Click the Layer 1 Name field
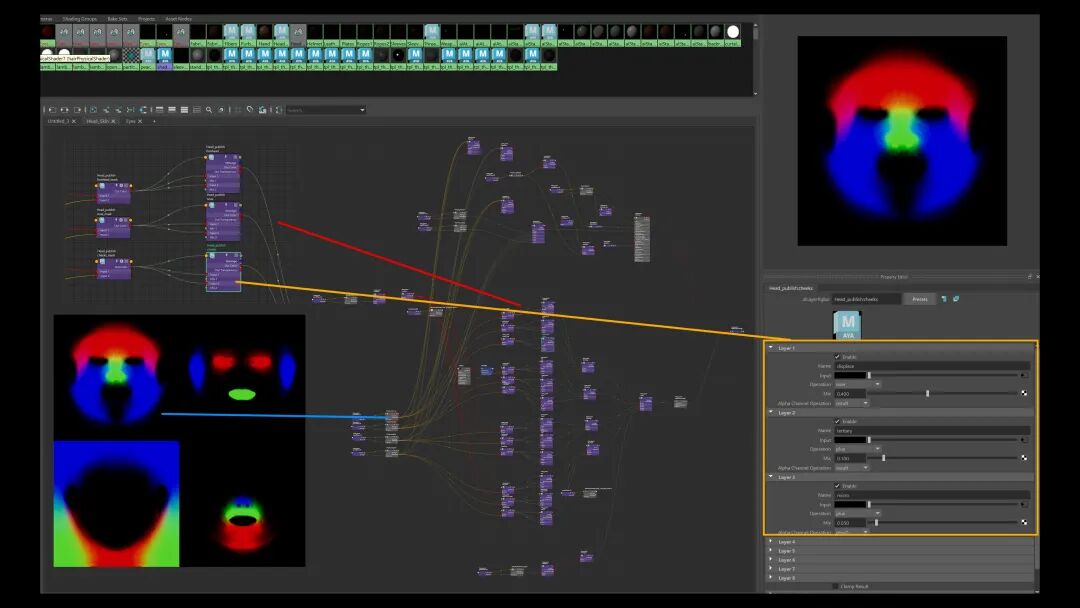This screenshot has height=608, width=1080. pyautogui.click(x=933, y=366)
